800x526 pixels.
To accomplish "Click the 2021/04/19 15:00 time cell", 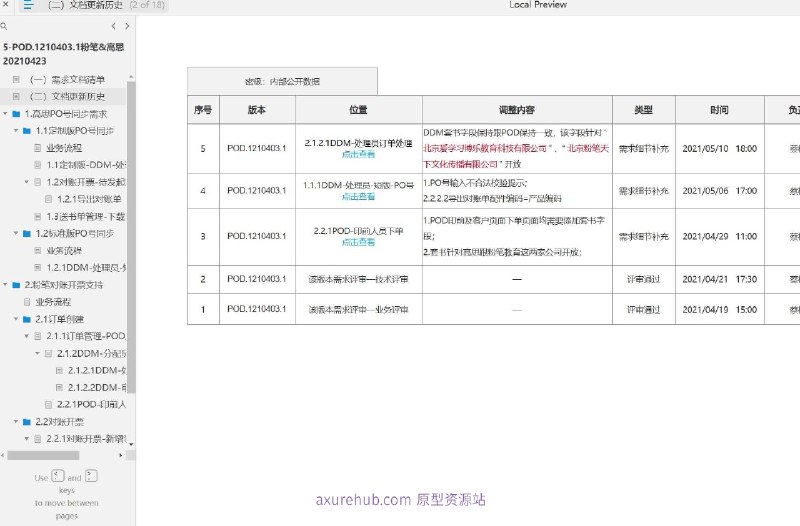I will 719,309.
